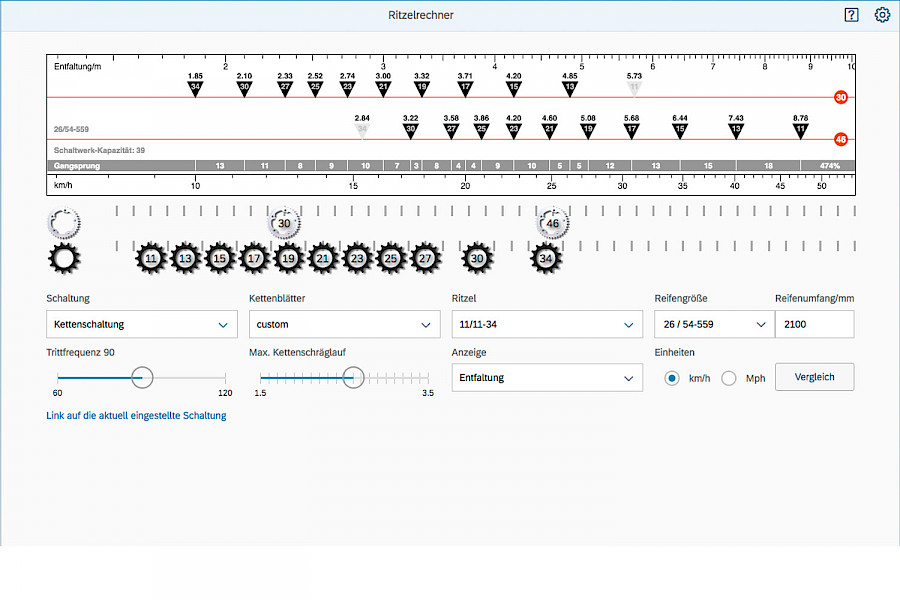The height and width of the screenshot is (600, 900).
Task: Click the 30-tooth chainring icon
Action: [285, 224]
